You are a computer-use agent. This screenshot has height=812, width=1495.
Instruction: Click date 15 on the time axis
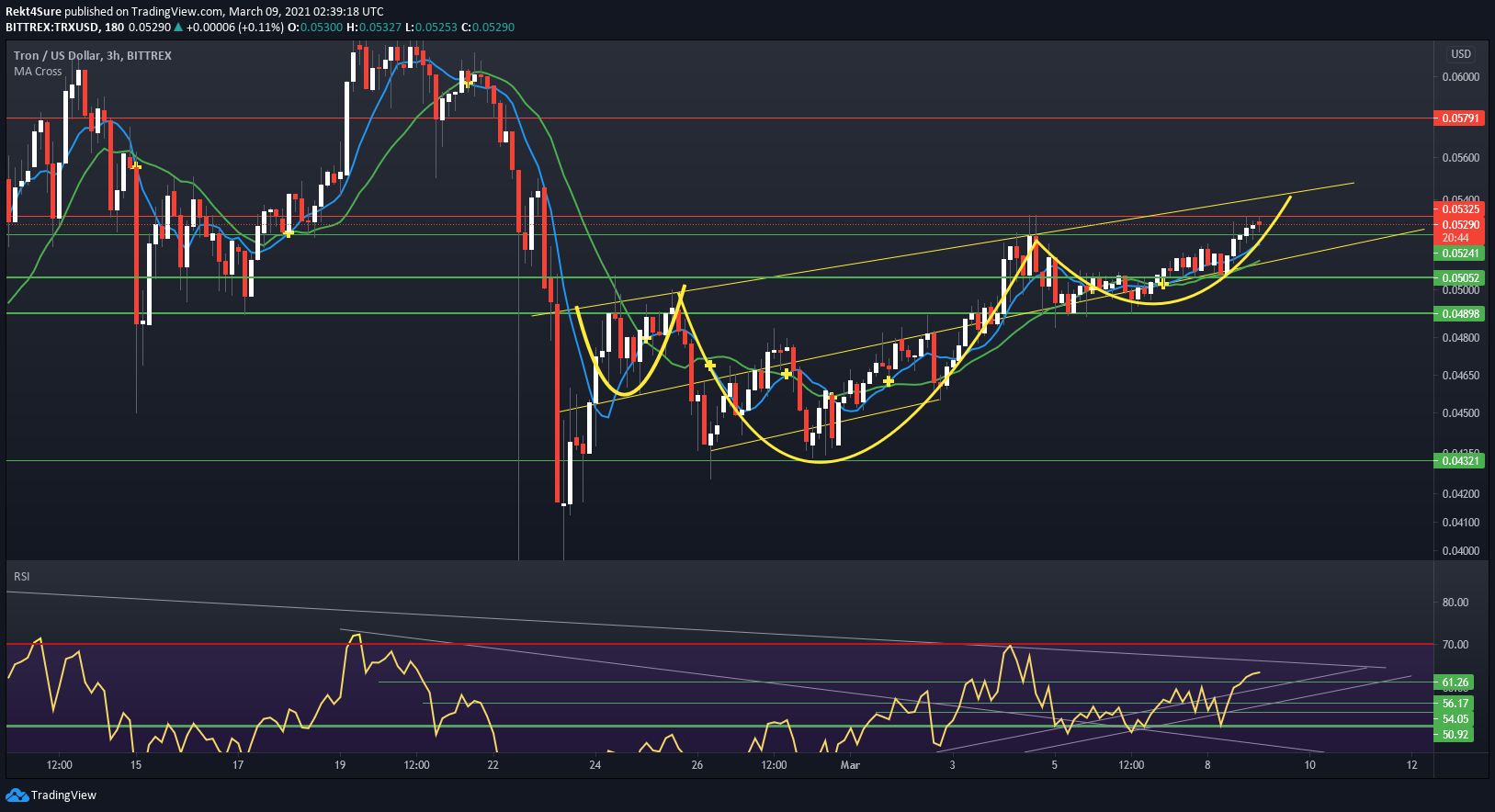tap(136, 764)
